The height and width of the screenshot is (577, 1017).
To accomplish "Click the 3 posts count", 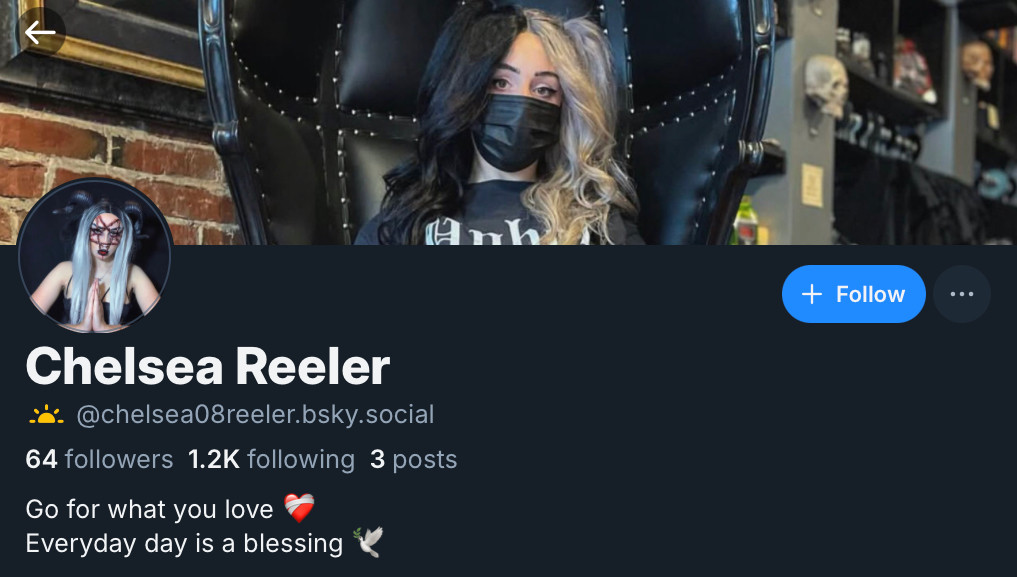I will pos(413,459).
